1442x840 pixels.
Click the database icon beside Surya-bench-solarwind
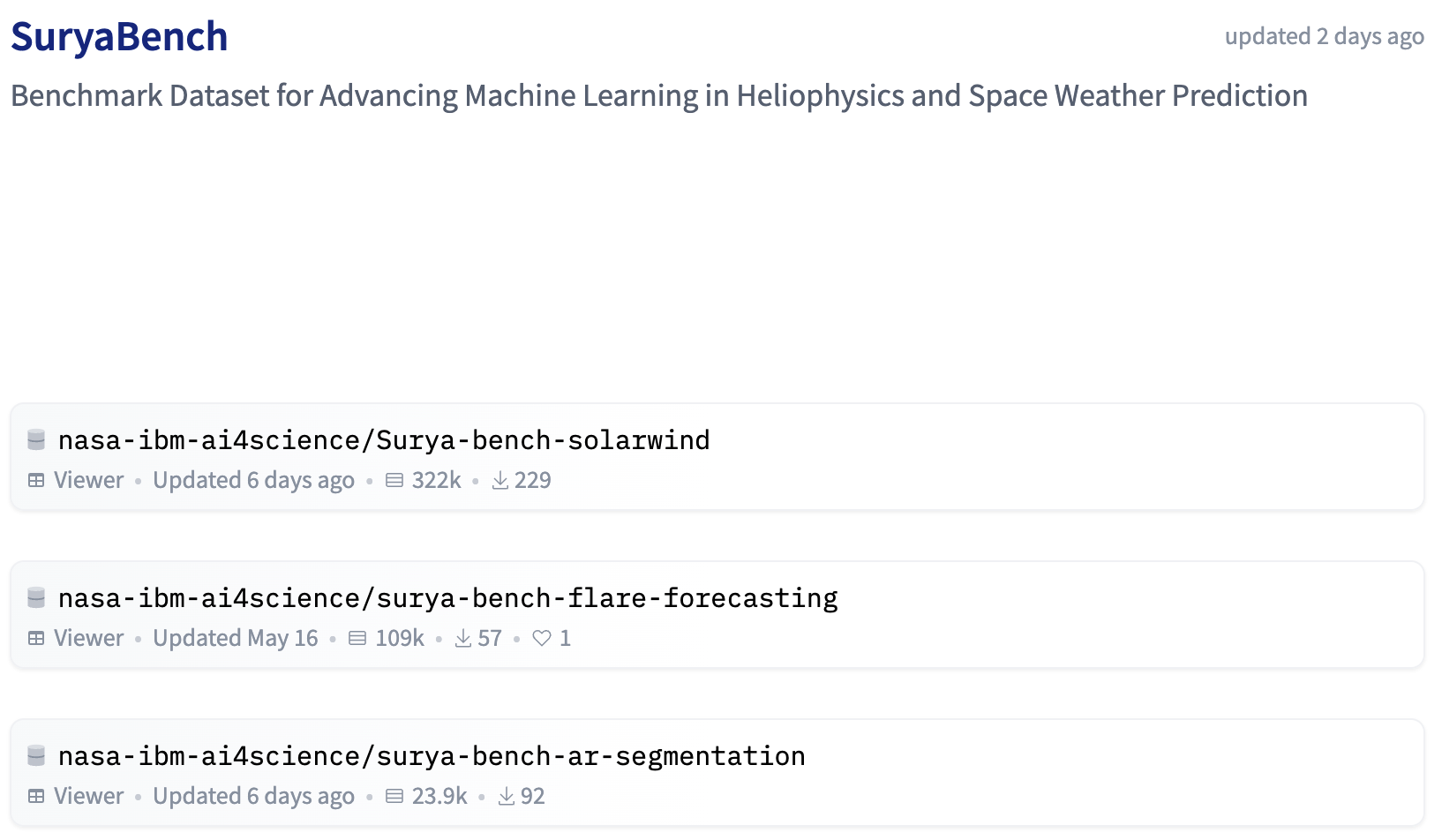pos(36,439)
